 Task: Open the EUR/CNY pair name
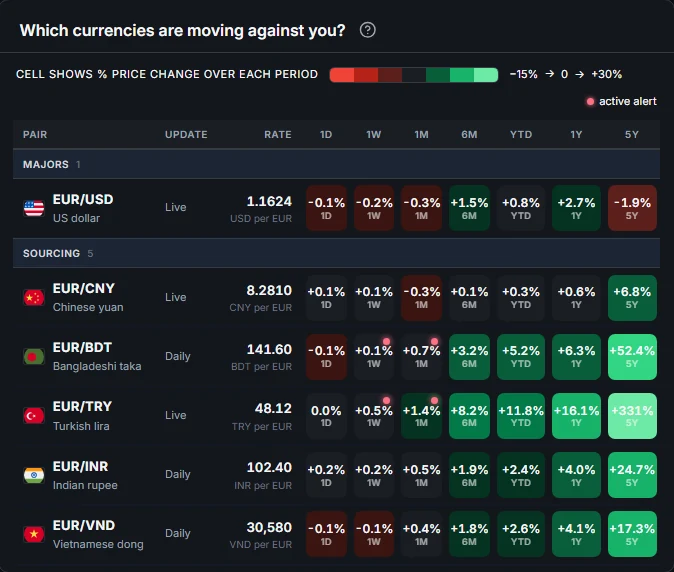83,288
